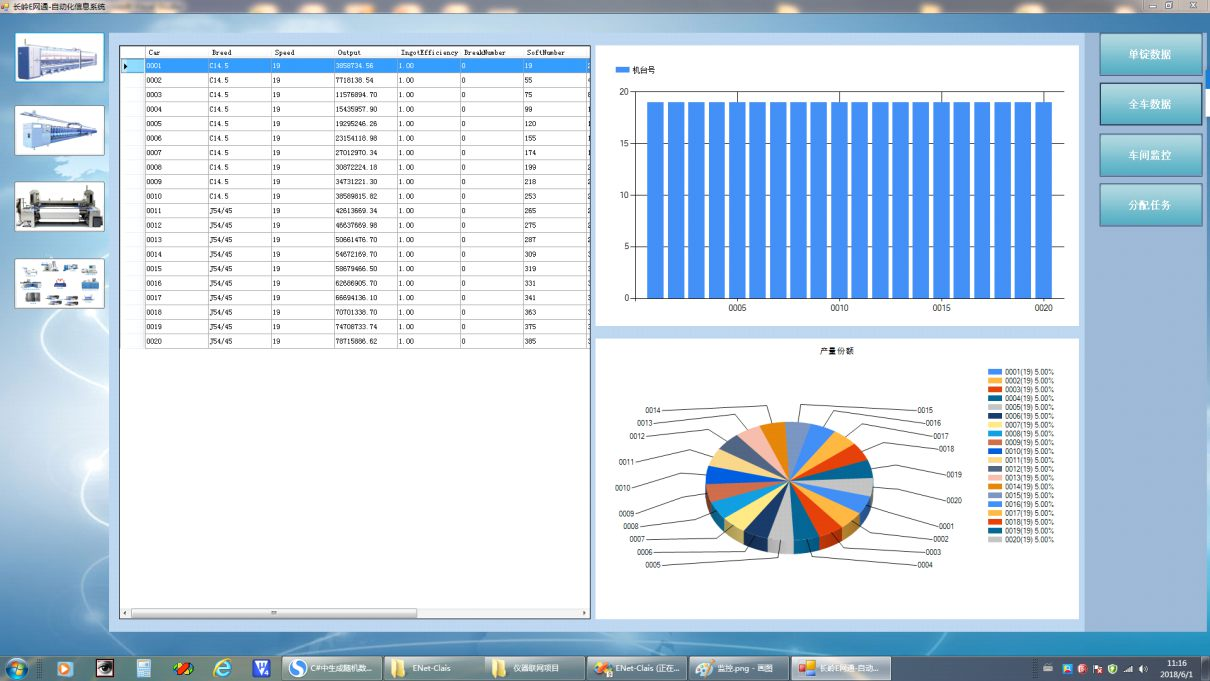Image resolution: width=1210 pixels, height=681 pixels.
Task: Launch Internet Explorer from the taskbar
Action: point(222,668)
